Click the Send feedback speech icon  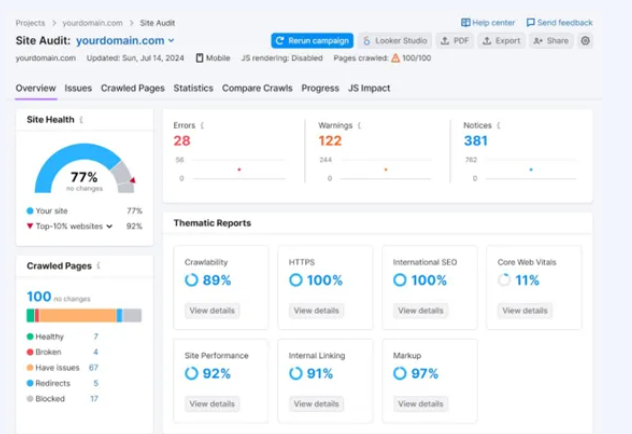tap(530, 23)
